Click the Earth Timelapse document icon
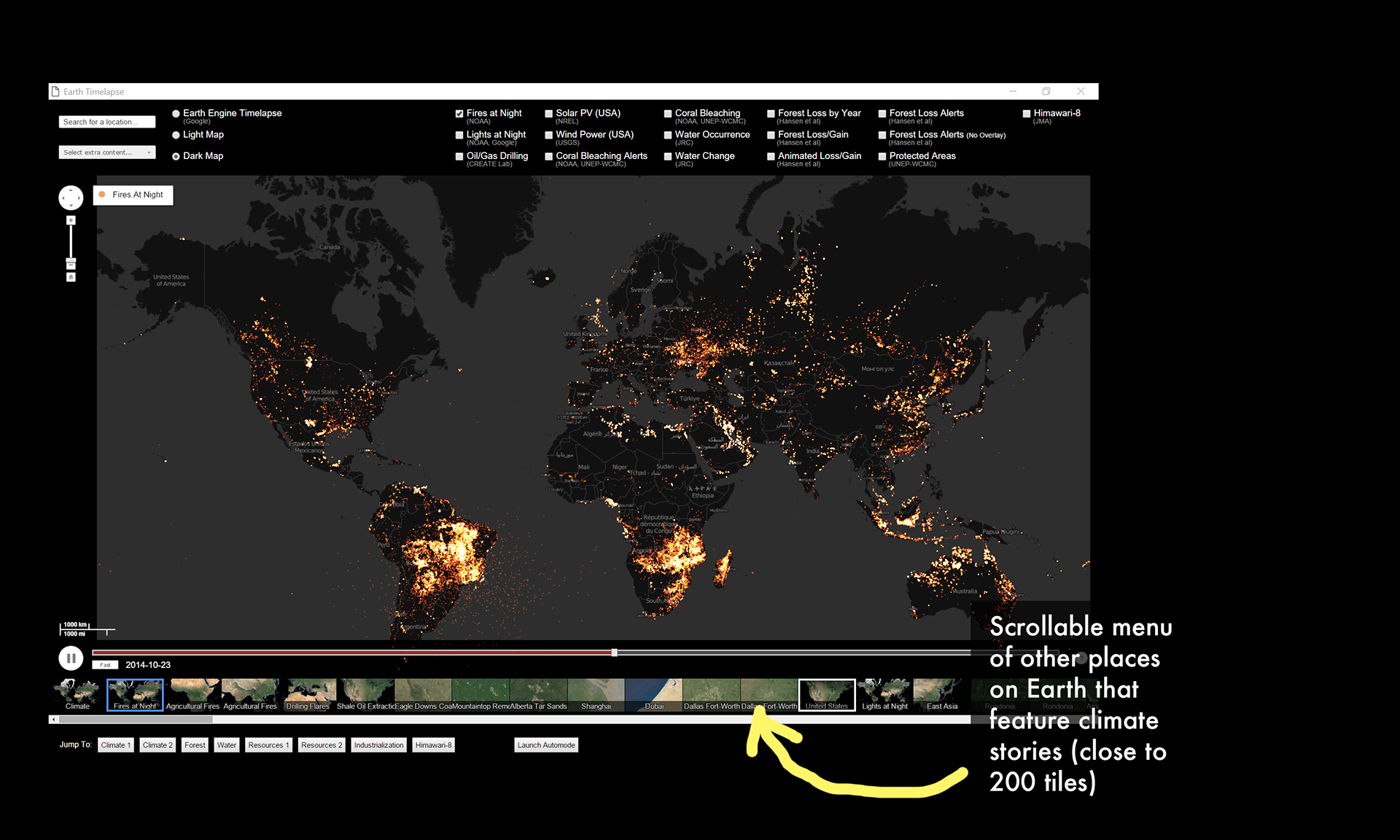Image resolution: width=1400 pixels, height=840 pixels. (x=55, y=91)
